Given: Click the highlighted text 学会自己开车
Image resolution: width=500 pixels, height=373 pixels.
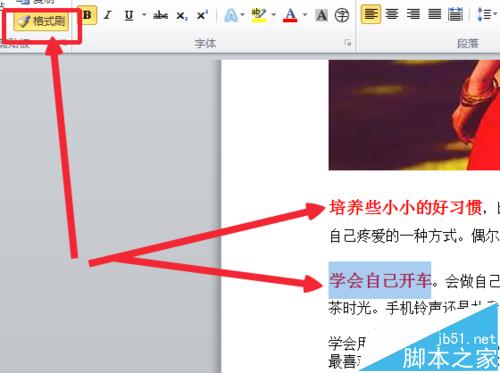Looking at the screenshot, I should tap(380, 280).
